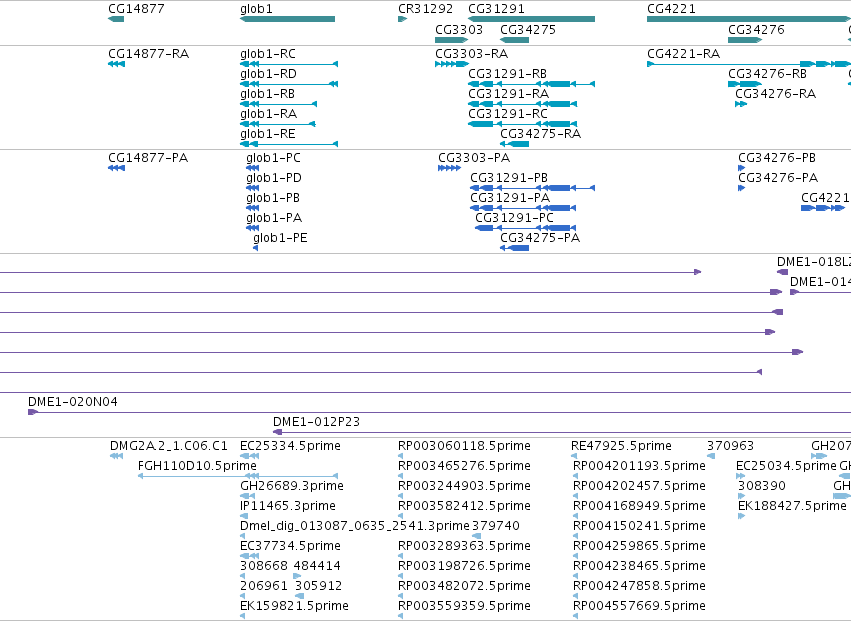Screen dimensions: 851x621
Task: Click the RP004201193.5prime EST label
Action: point(639,466)
